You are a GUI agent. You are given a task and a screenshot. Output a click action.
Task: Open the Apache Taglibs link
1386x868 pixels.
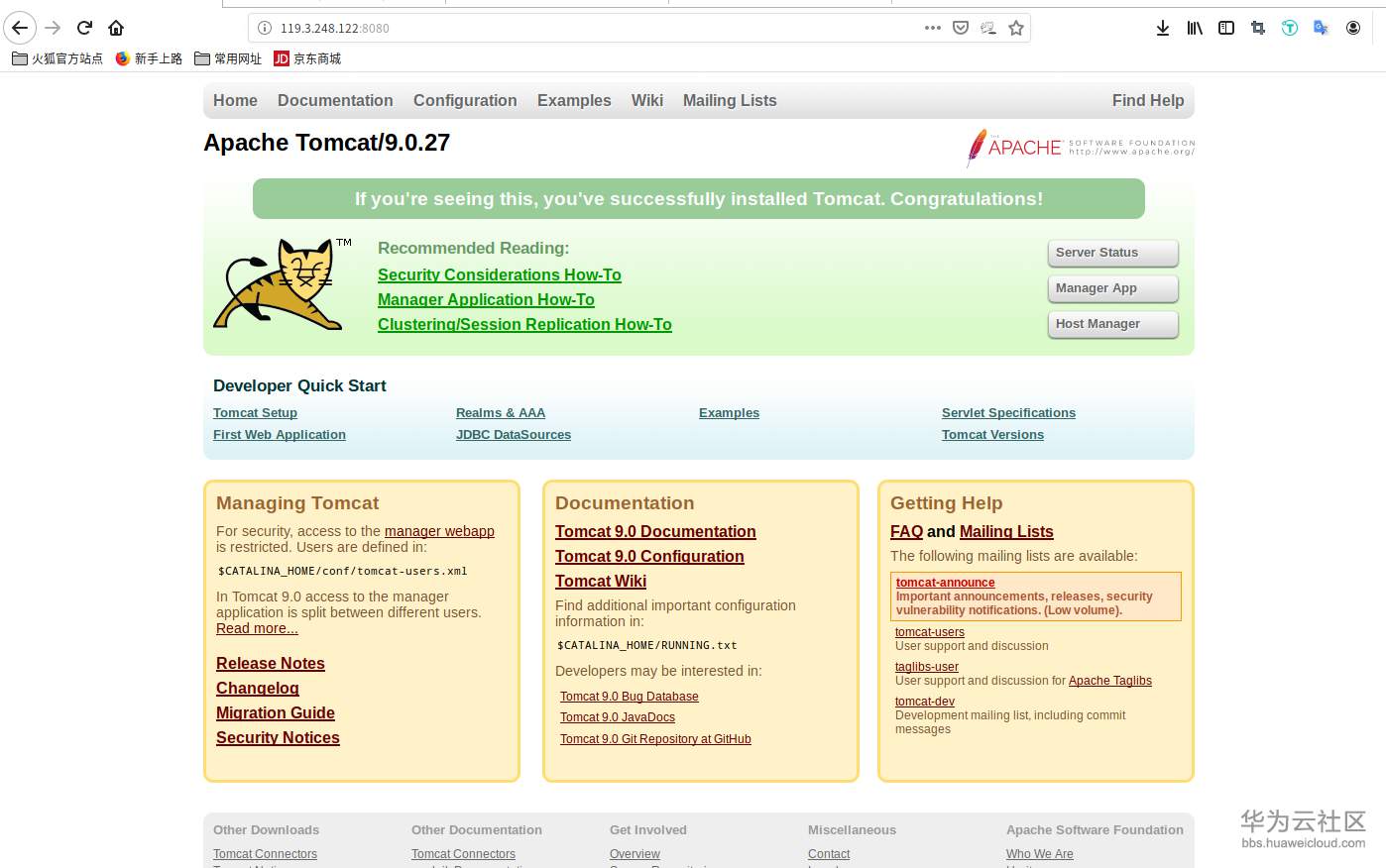tap(1110, 681)
